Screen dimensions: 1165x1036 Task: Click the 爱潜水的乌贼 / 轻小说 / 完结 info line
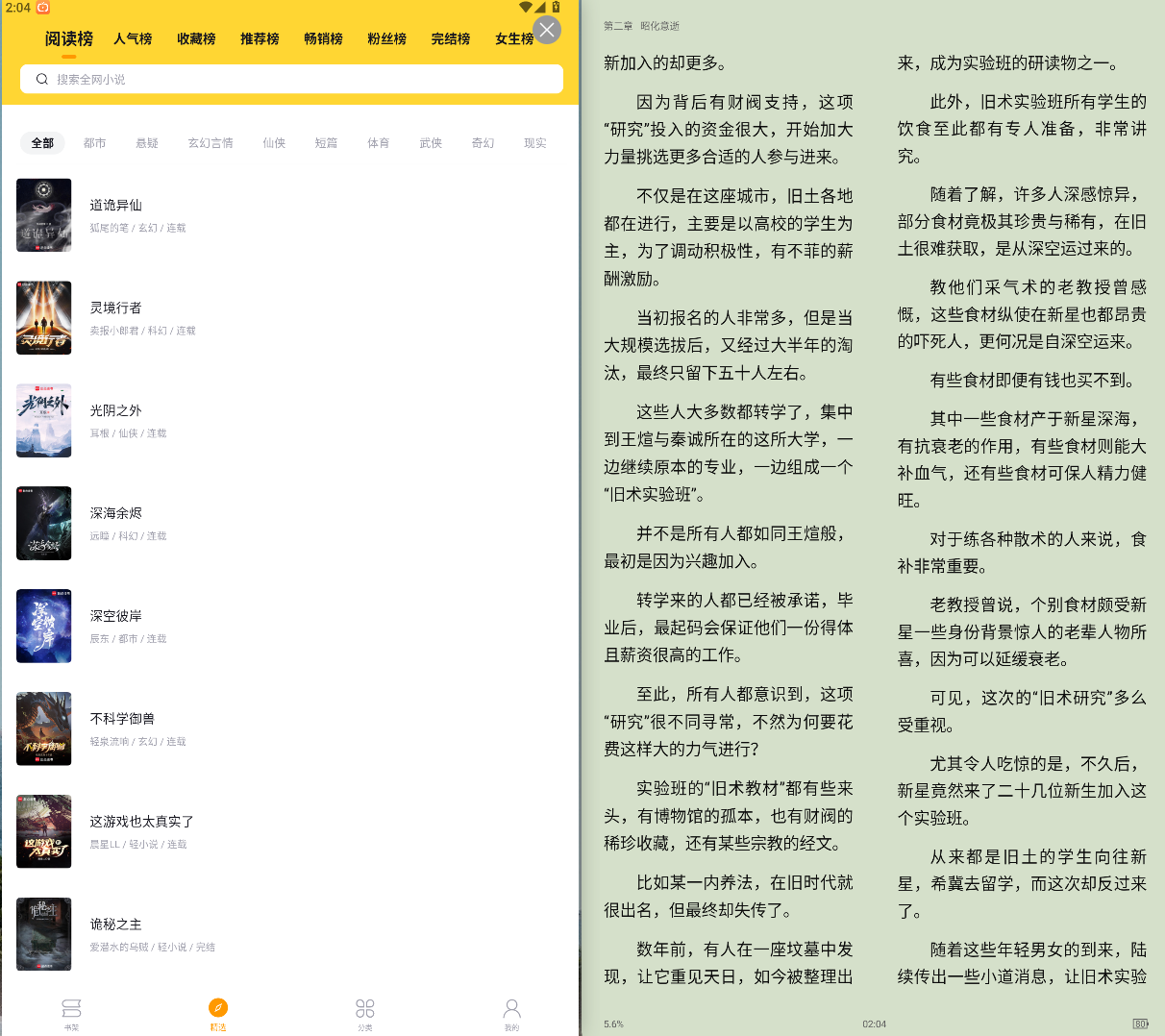(152, 948)
